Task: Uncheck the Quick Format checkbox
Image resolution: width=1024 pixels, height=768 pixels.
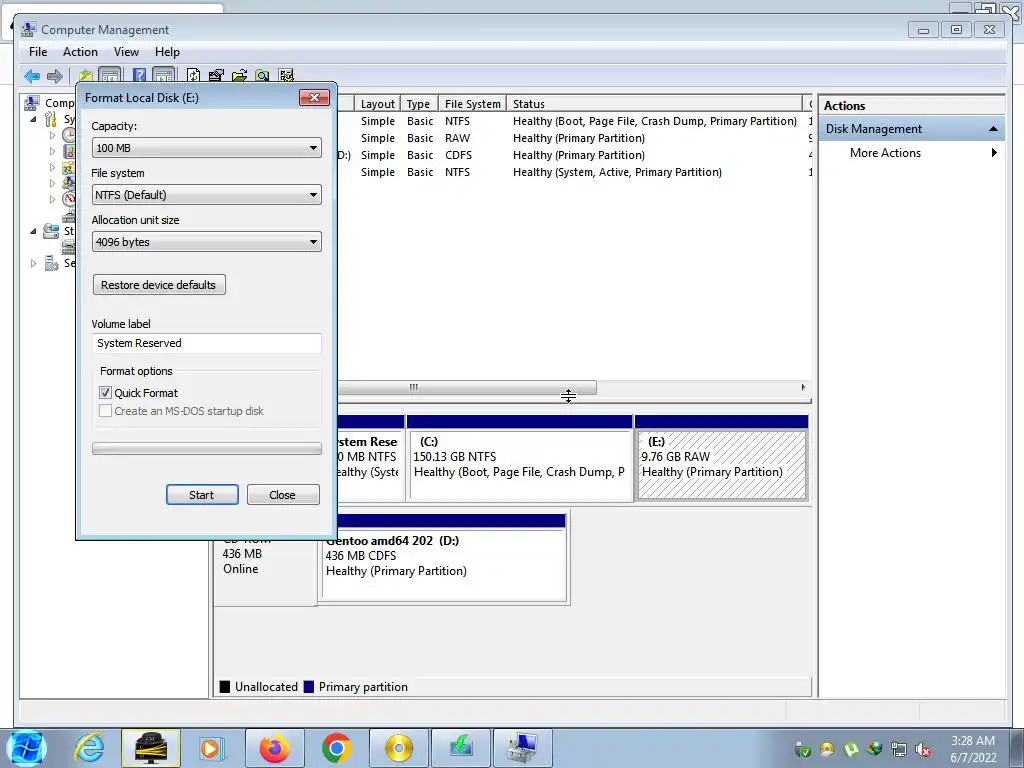Action: 105,392
